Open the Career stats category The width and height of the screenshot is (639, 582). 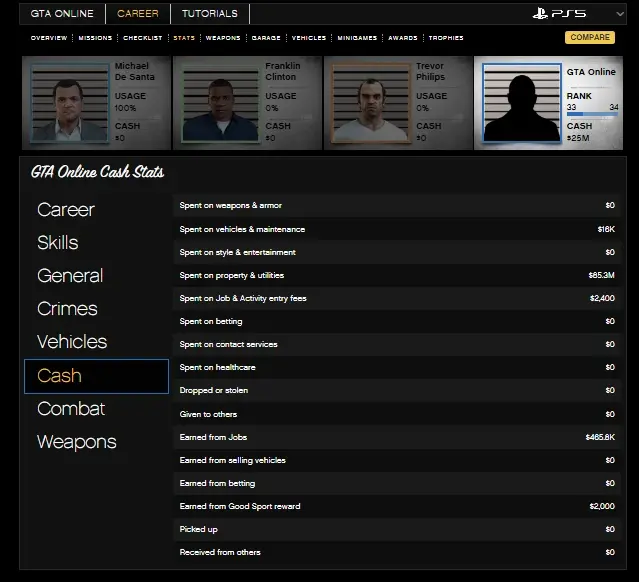pyautogui.click(x=66, y=210)
